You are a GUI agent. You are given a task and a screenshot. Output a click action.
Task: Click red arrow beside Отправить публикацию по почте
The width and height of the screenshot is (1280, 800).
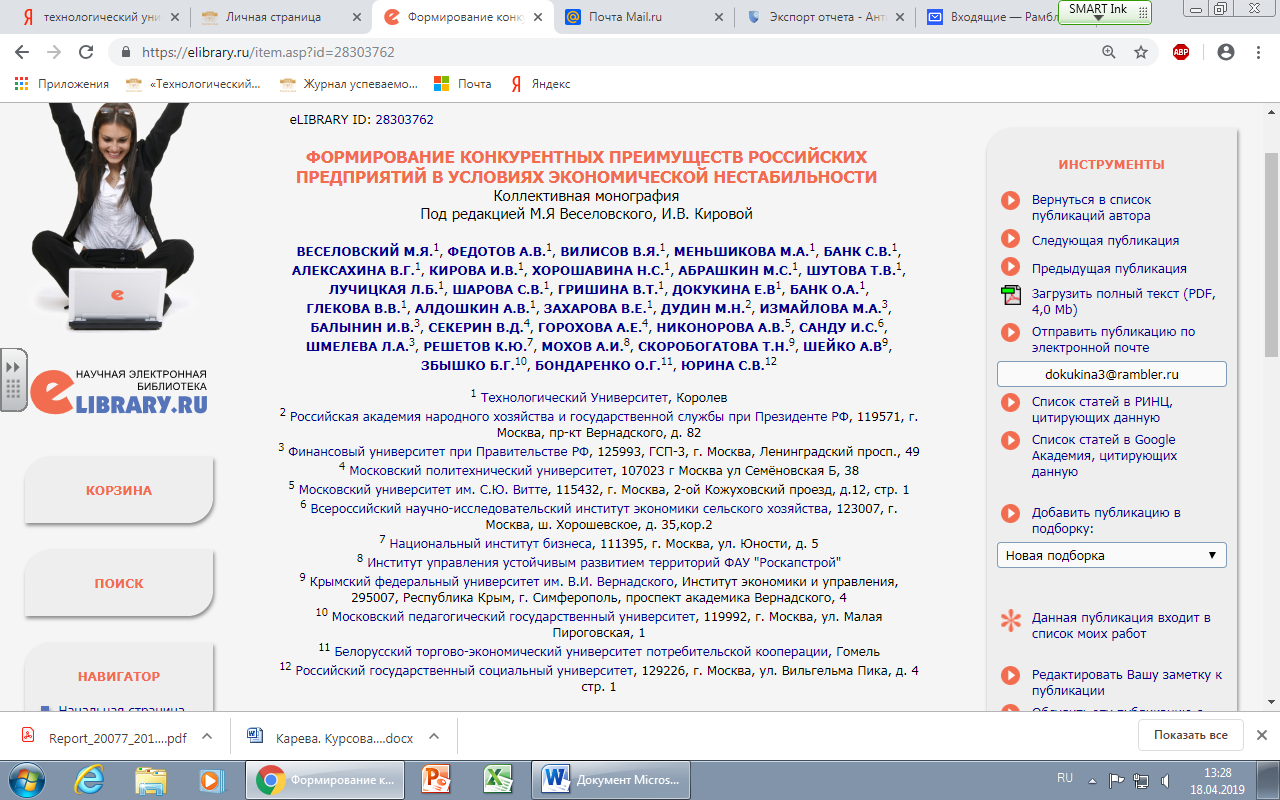pyautogui.click(x=1010, y=332)
